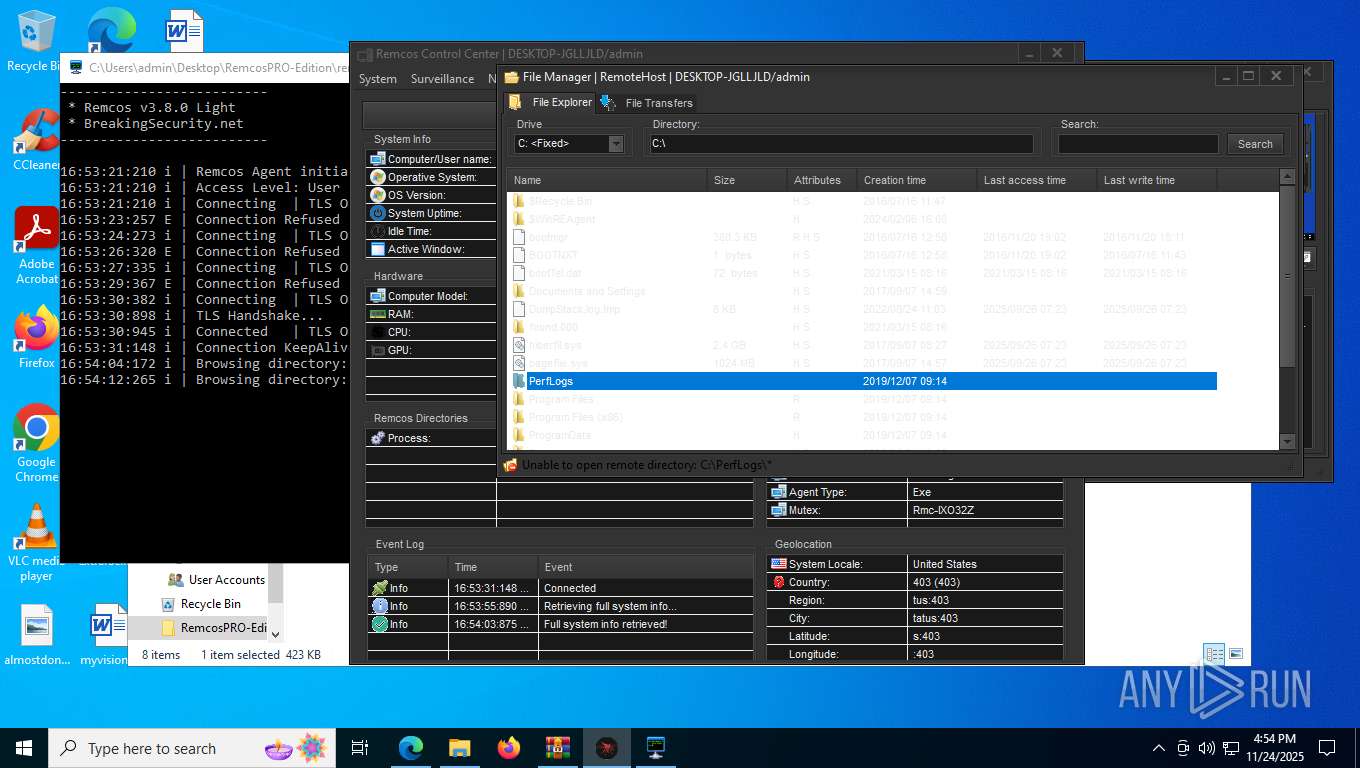Open the myvision Word document on desktop
Screen dimensions: 1360x768
coord(104,634)
